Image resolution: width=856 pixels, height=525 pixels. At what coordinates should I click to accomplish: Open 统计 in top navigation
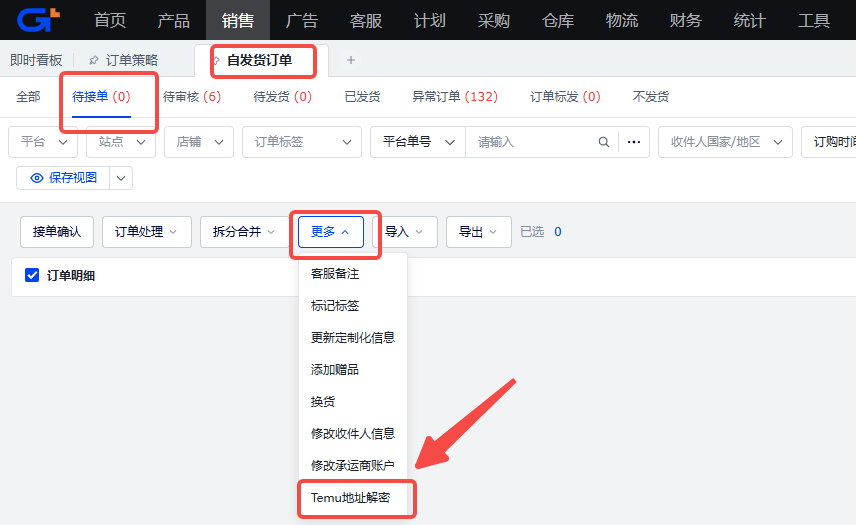750,20
